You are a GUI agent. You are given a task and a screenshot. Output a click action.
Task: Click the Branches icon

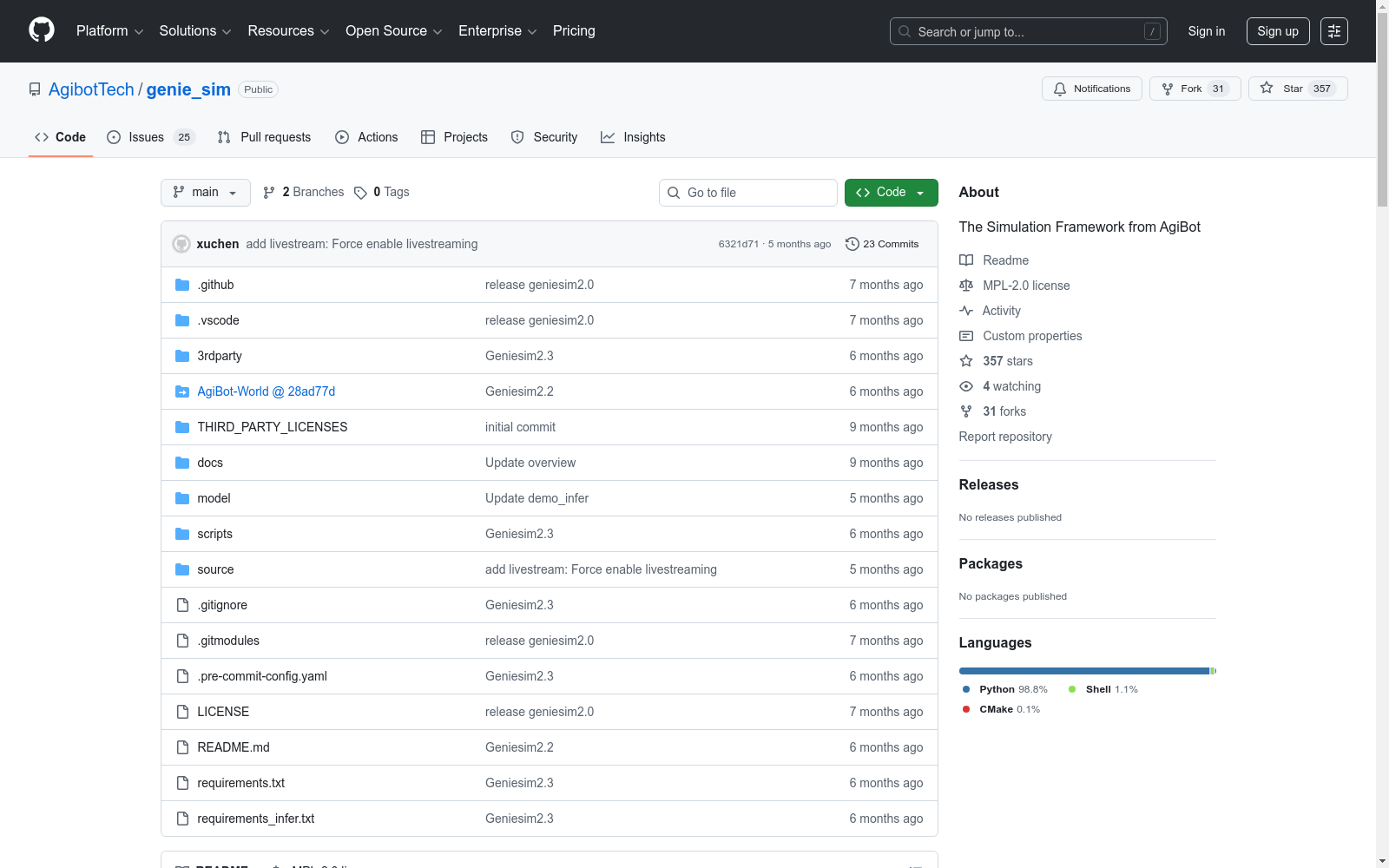click(269, 193)
